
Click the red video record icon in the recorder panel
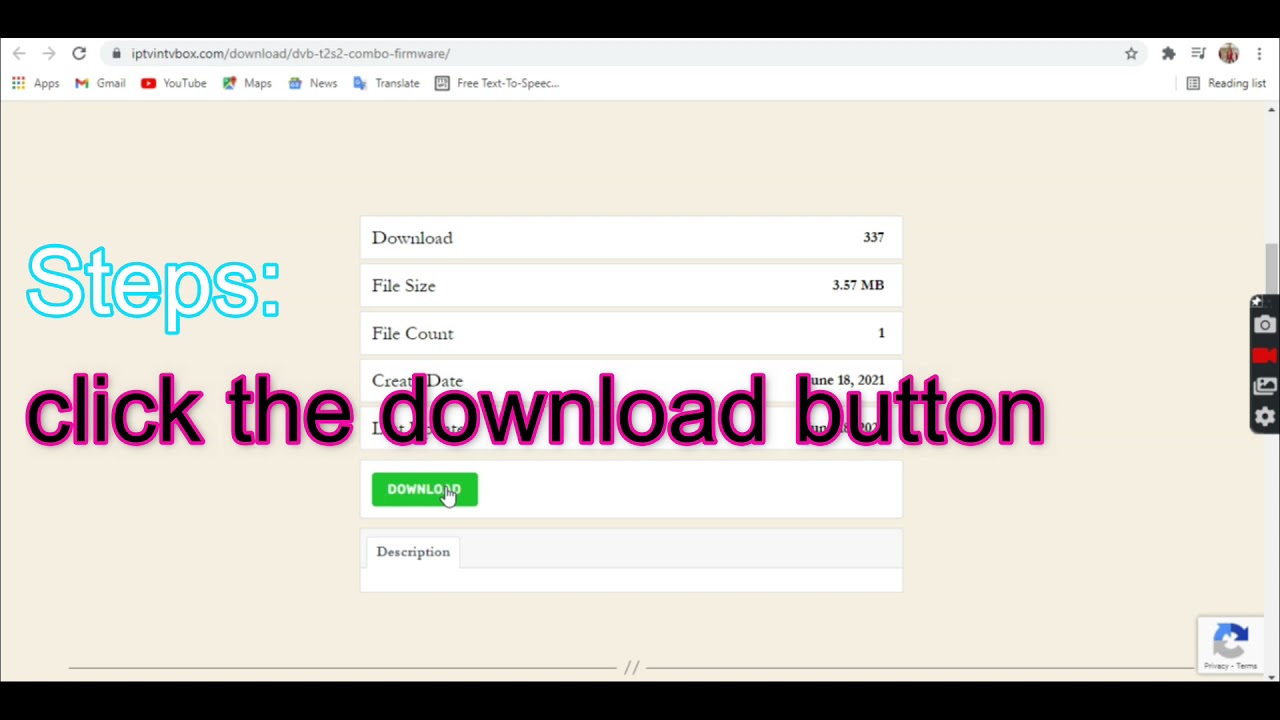1265,355
